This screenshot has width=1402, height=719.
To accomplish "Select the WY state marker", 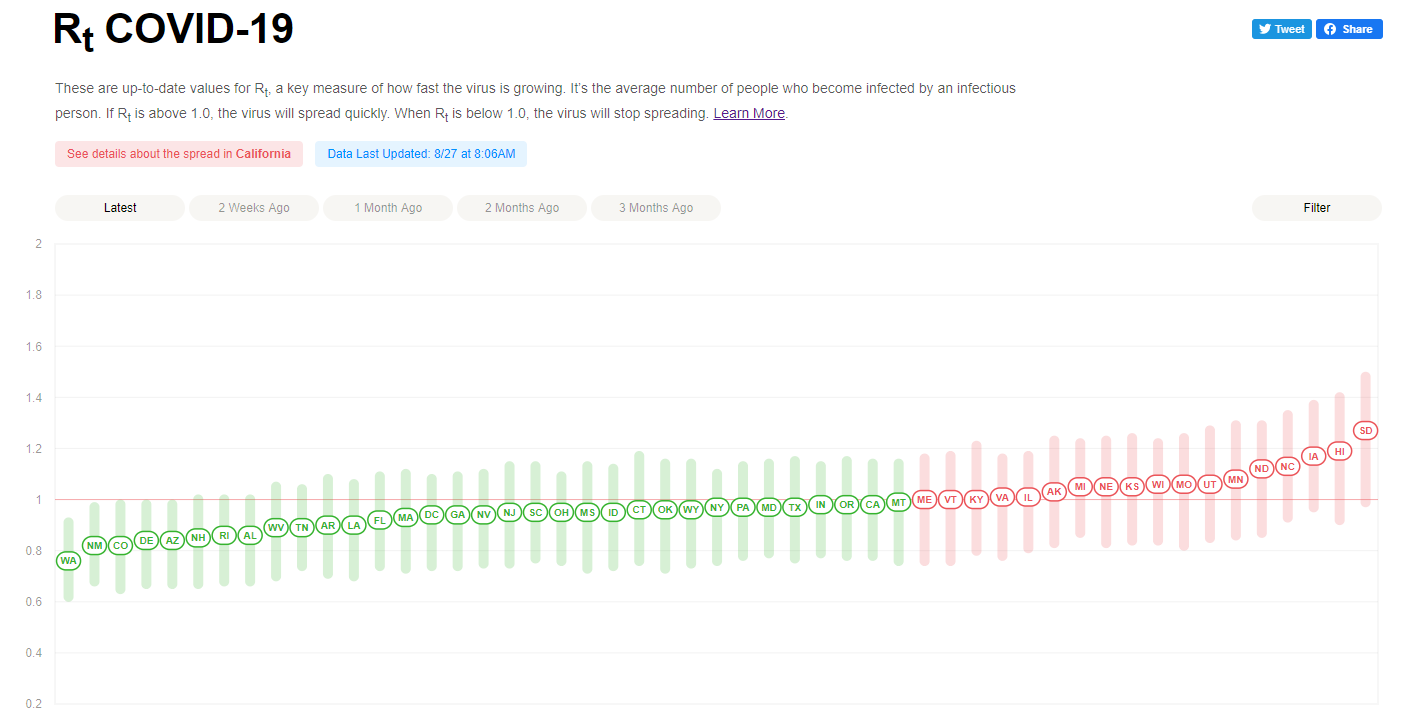I will (x=691, y=509).
